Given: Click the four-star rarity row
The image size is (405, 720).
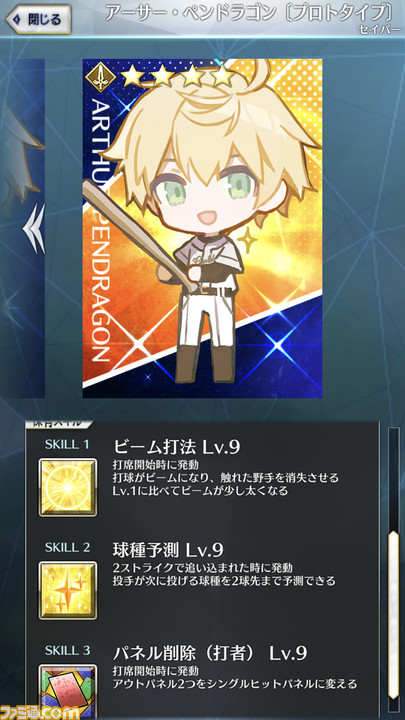Looking at the screenshot, I should 177,76.
